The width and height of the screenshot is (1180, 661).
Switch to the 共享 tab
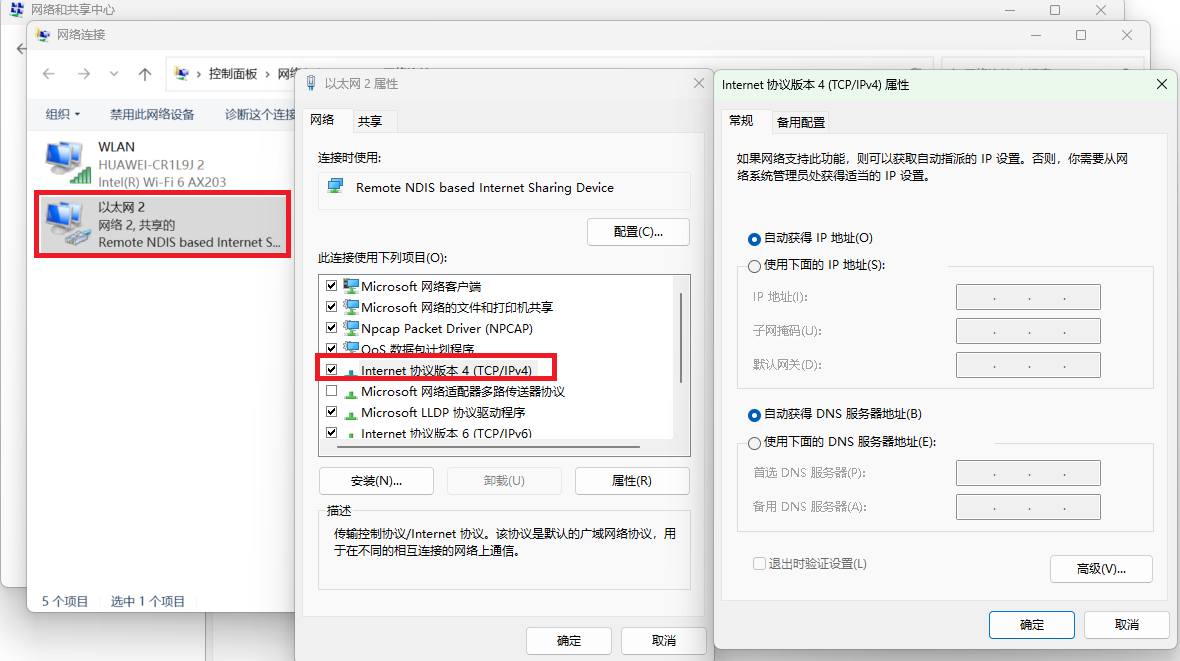coord(370,121)
